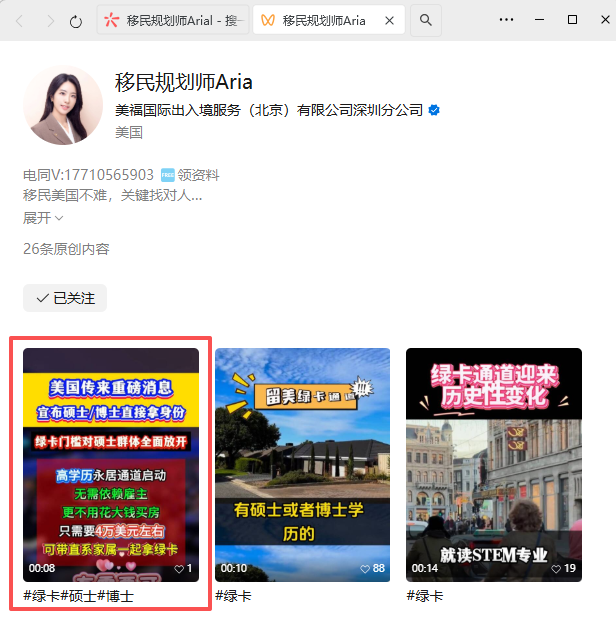Select the active tab 移民规划师Aria
Viewport: 616px width, 617px height.
point(329,20)
